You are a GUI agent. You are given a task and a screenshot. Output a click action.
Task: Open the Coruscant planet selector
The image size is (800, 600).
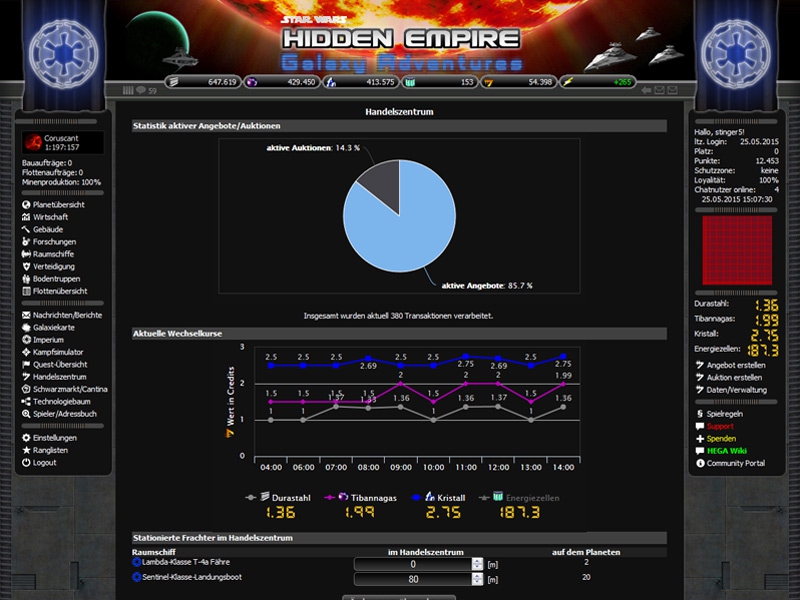[63, 142]
